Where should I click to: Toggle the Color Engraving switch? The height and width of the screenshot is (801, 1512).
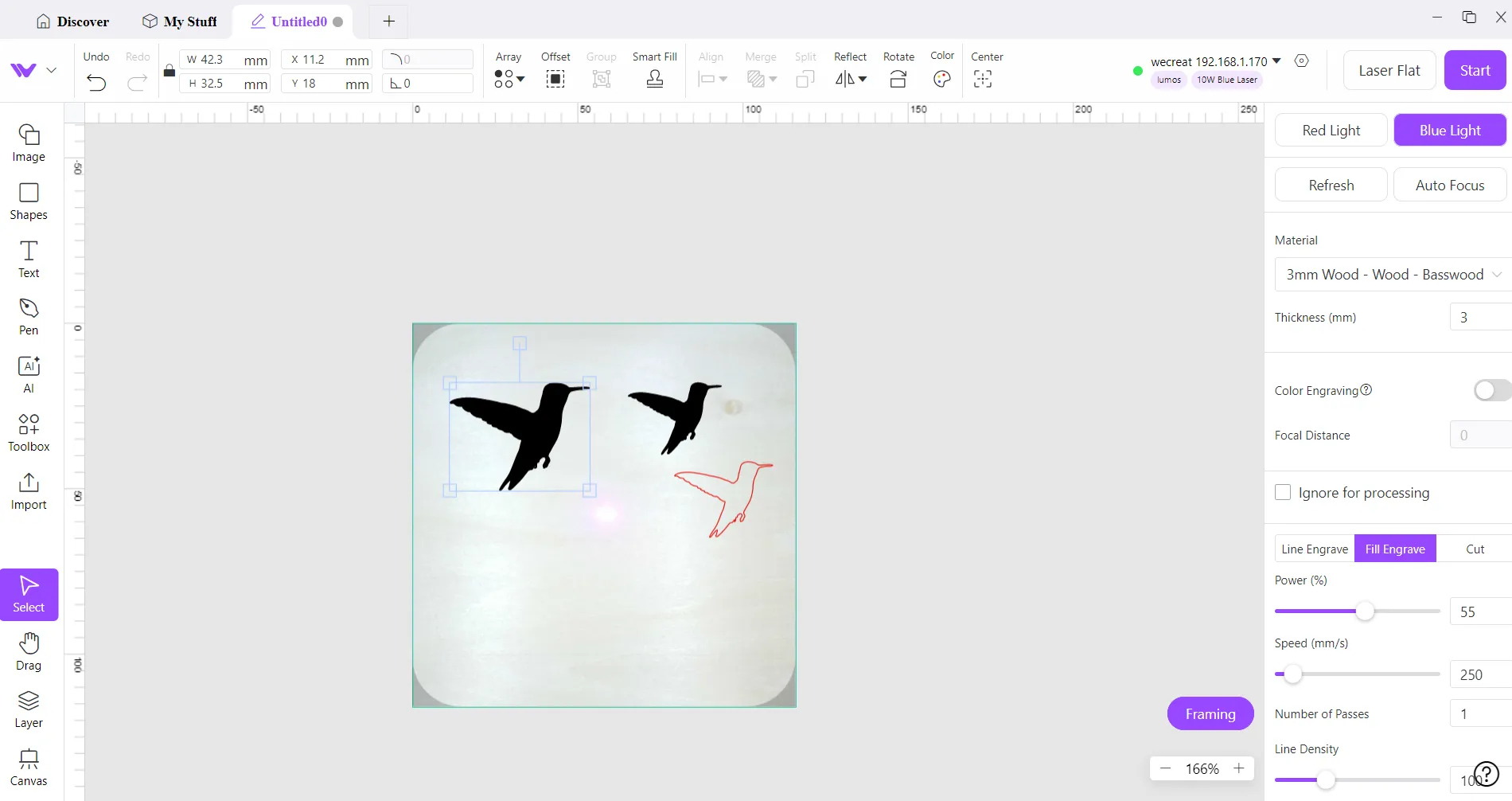click(x=1492, y=390)
